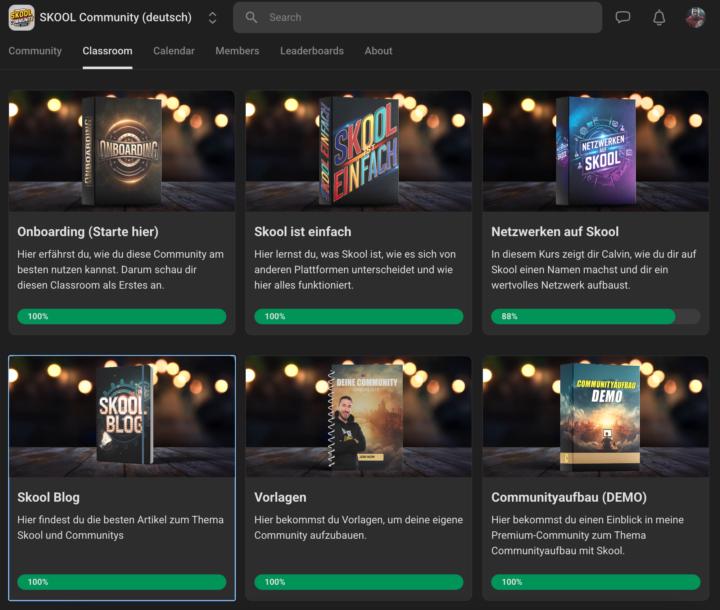This screenshot has width=720, height=610.
Task: View the Leaderboards tab
Action: tap(312, 51)
